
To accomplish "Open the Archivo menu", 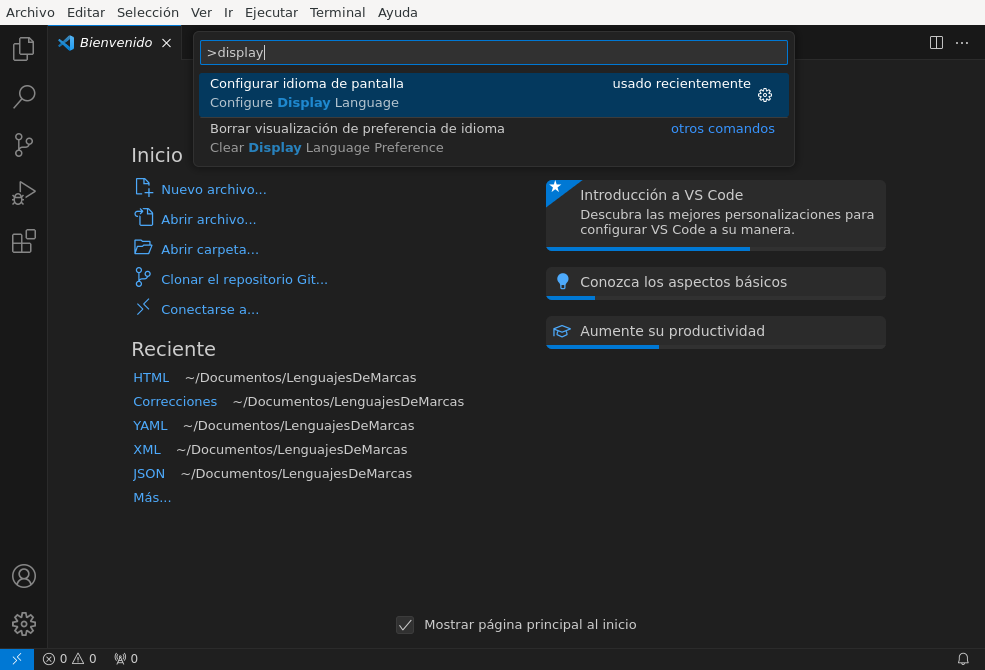I will pyautogui.click(x=30, y=13).
